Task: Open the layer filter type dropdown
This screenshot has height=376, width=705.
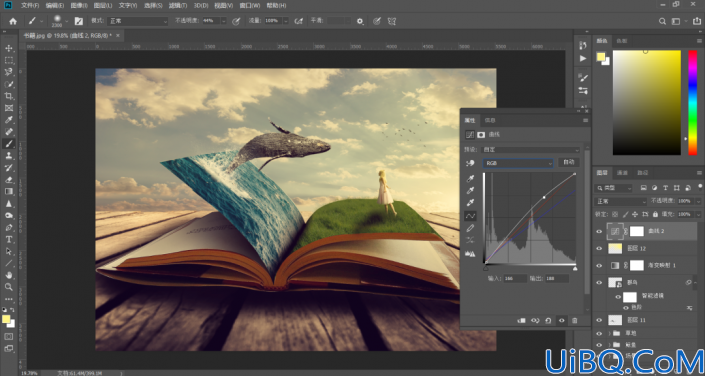Action: click(613, 188)
